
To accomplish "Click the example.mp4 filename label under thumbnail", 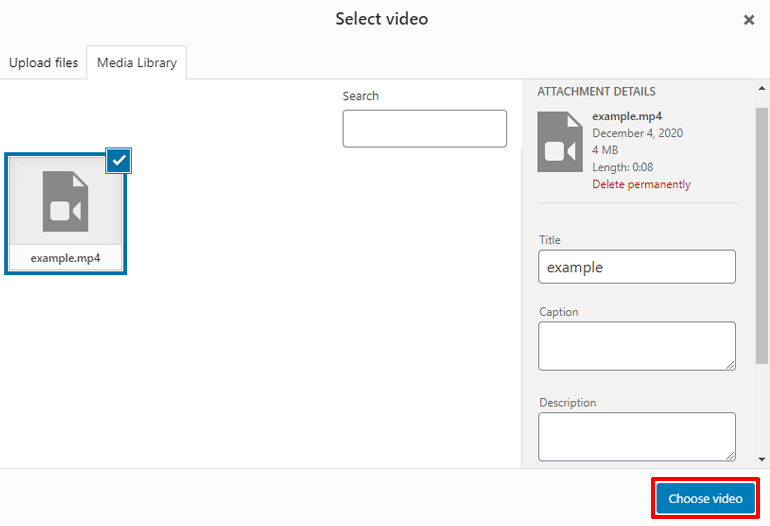I will (65, 258).
